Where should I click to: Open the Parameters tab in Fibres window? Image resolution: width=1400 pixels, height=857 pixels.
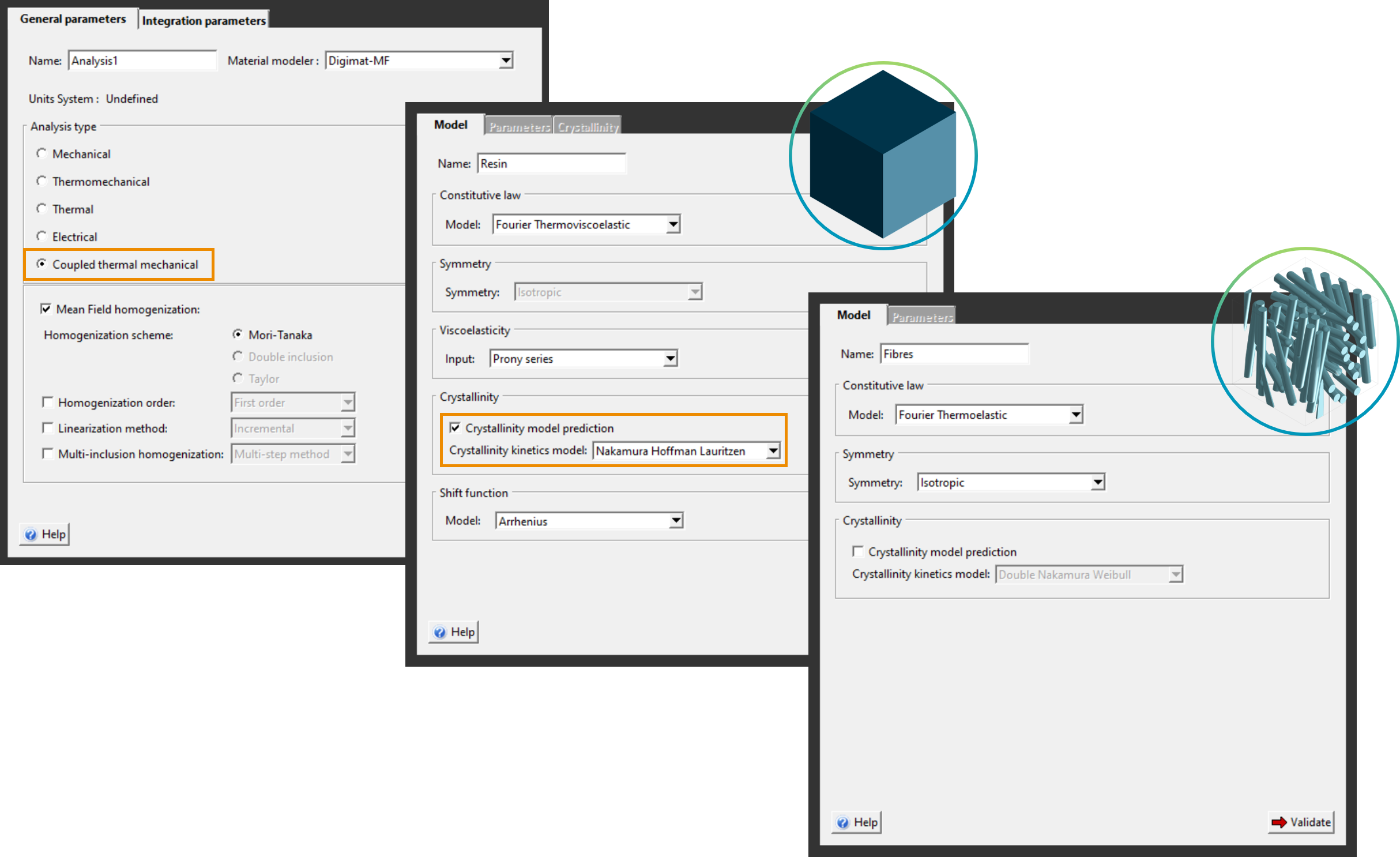[x=922, y=317]
